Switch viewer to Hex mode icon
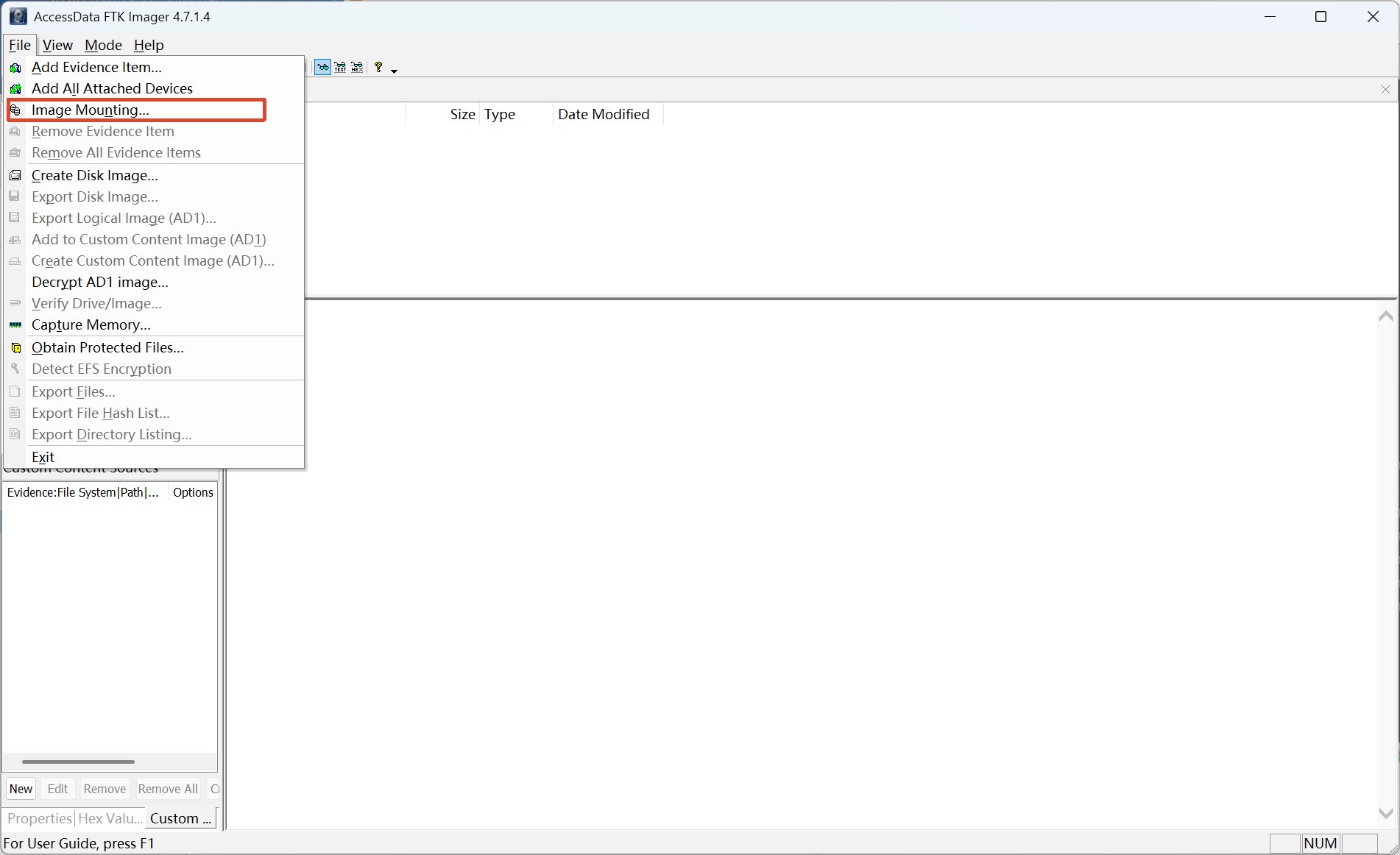 358,68
